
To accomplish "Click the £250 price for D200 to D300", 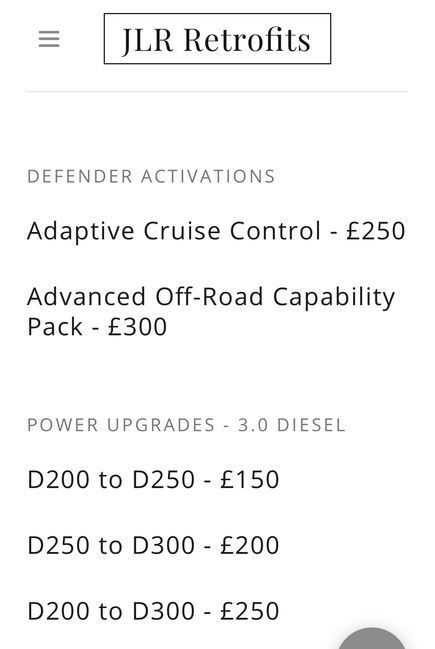I will coord(250,611).
